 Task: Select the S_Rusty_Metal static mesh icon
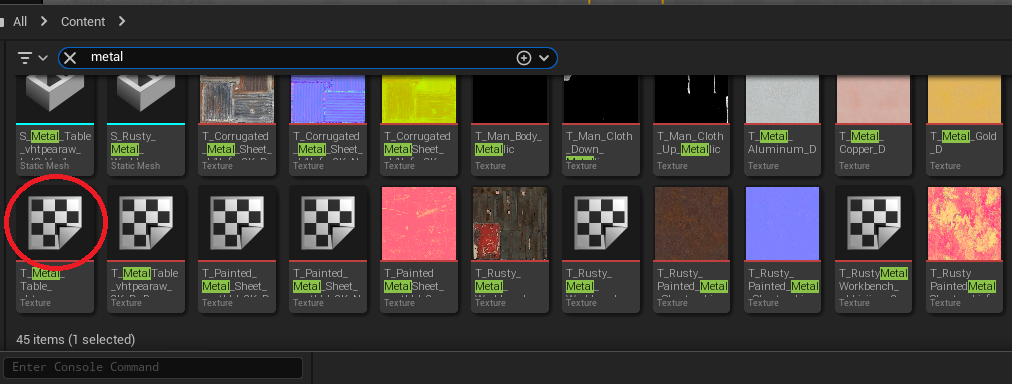click(146, 99)
